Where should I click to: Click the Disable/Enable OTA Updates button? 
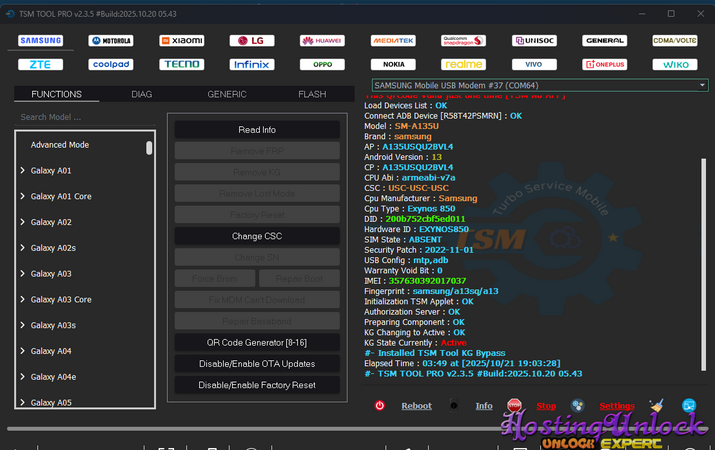pyautogui.click(x=257, y=364)
